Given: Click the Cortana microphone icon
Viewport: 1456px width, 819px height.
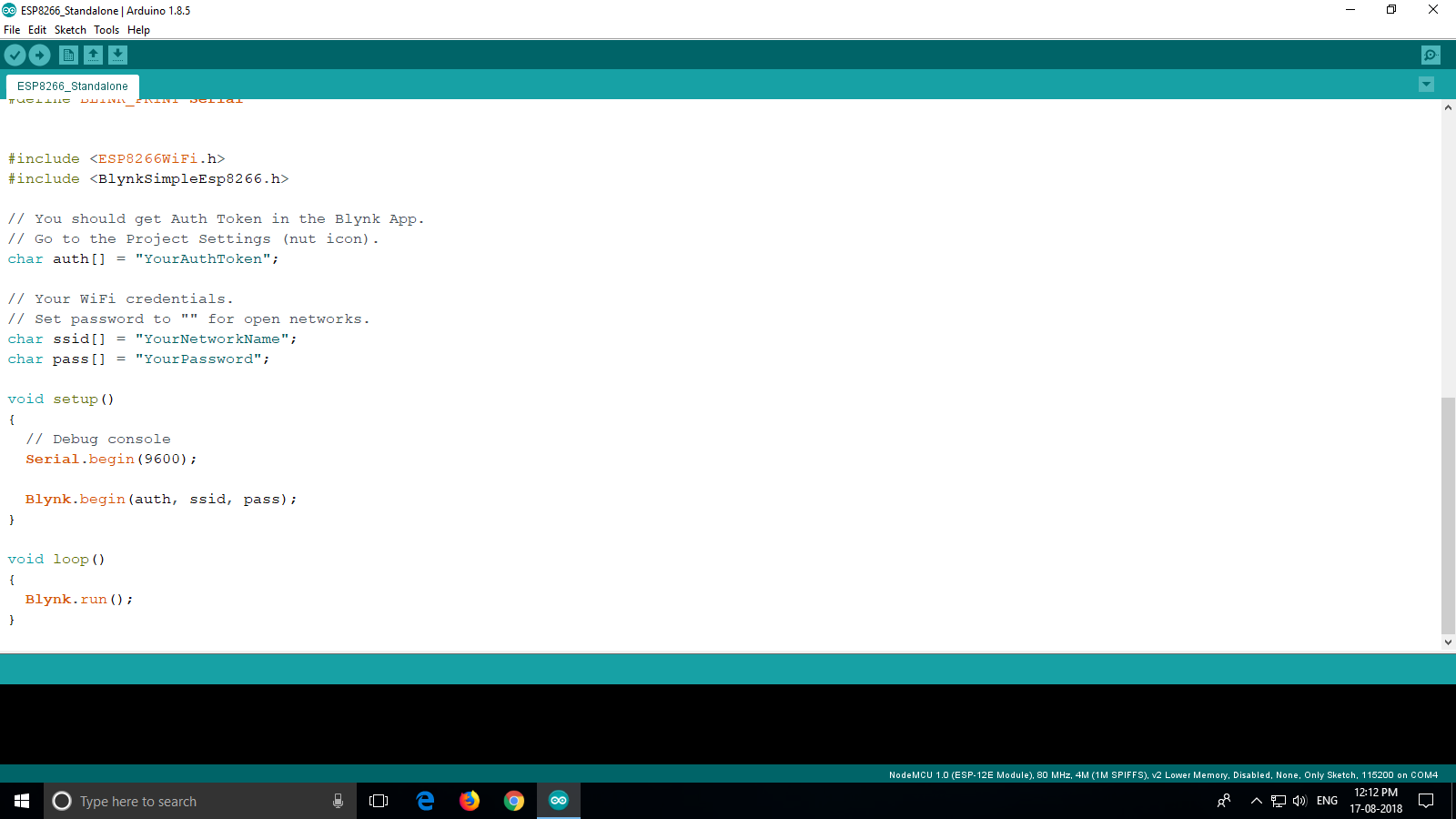Looking at the screenshot, I should click(338, 801).
